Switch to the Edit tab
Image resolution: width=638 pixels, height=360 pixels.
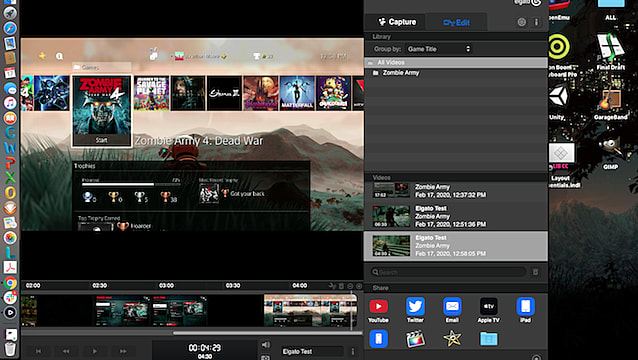456,22
